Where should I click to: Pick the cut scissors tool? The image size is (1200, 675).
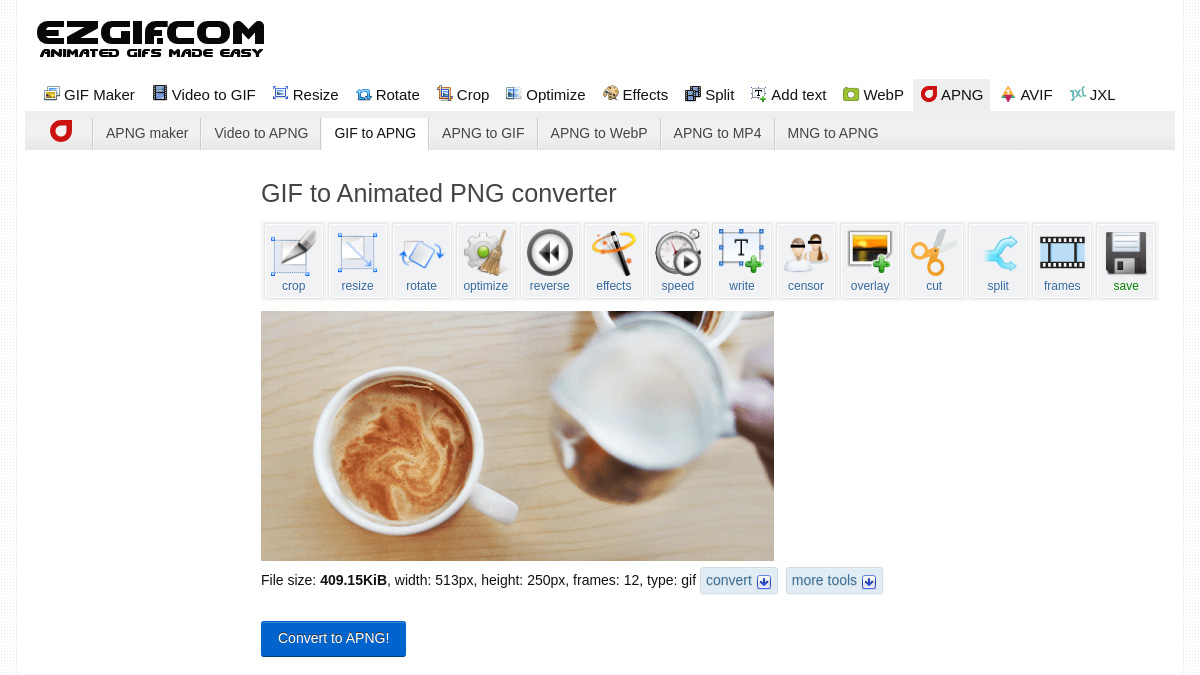pyautogui.click(x=933, y=260)
